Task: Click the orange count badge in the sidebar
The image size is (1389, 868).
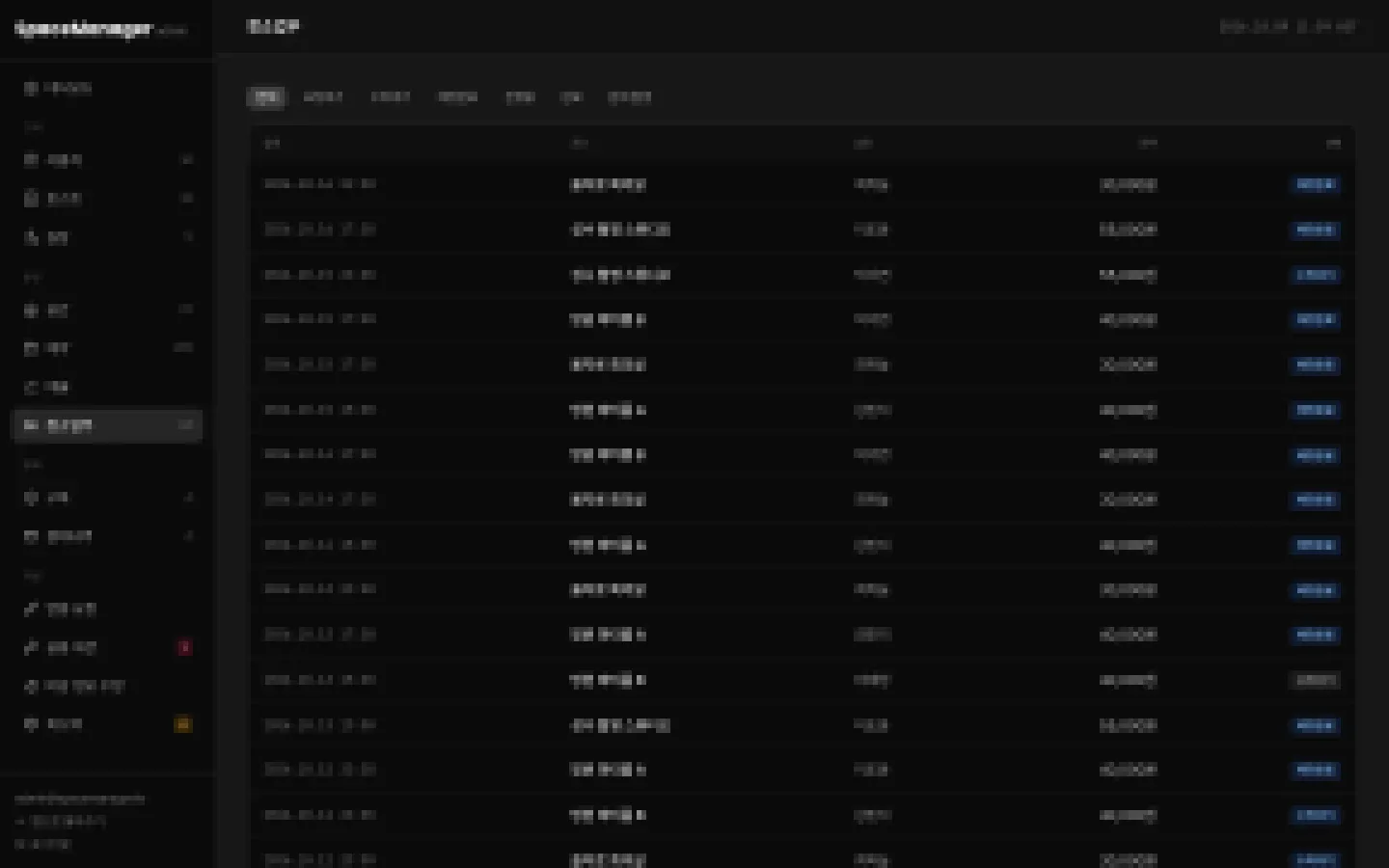Action: point(182,724)
